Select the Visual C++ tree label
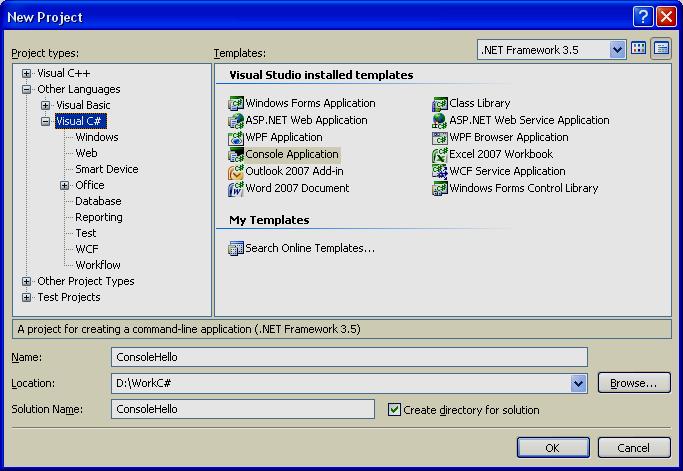This screenshot has width=683, height=471. (x=64, y=73)
